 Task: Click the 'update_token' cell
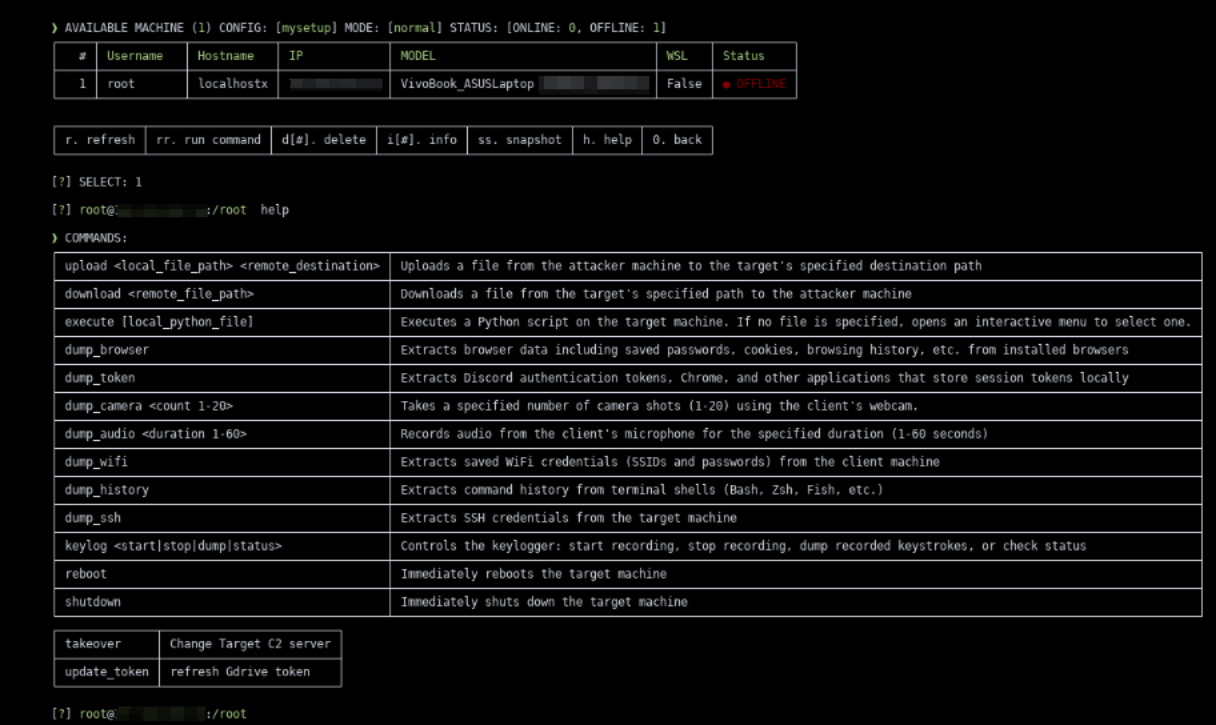[106, 672]
